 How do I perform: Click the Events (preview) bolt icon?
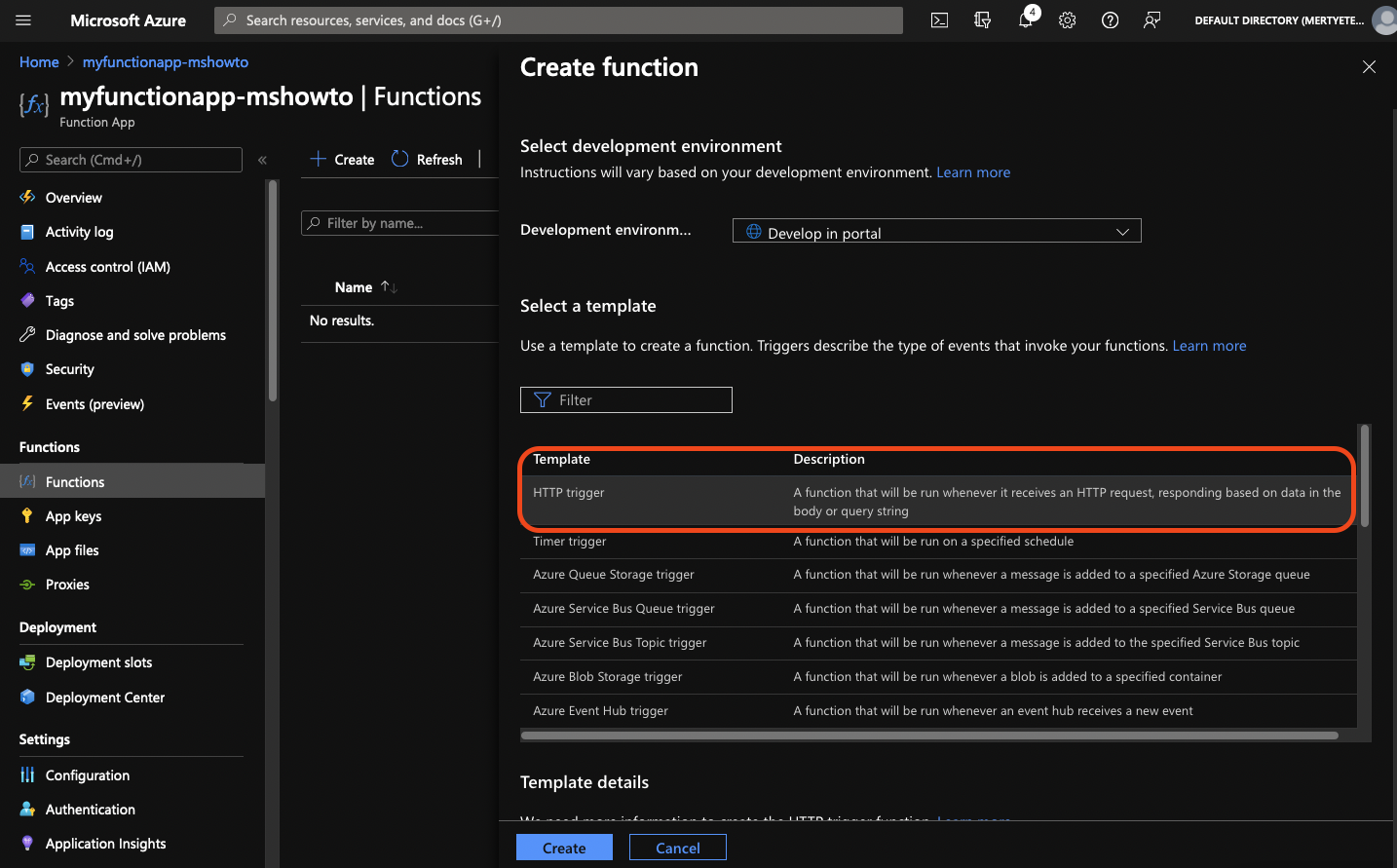point(27,403)
